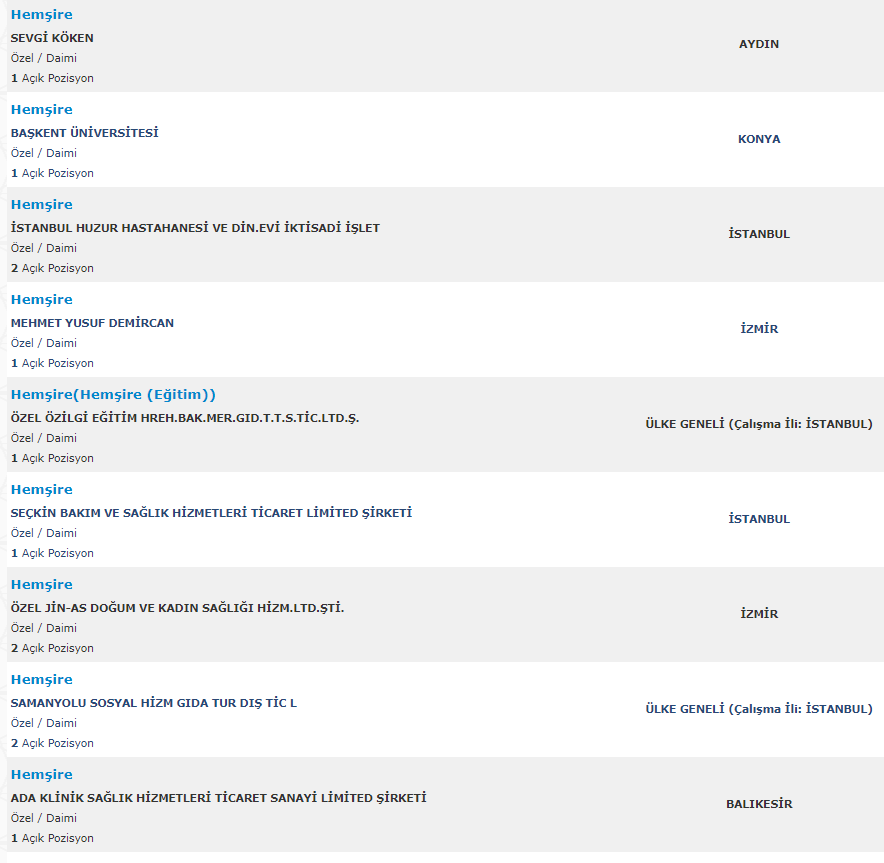The height and width of the screenshot is (863, 884).
Task: Open the Hemşire title above ADA KLİNİK SAĞLIK
Action: click(41, 775)
